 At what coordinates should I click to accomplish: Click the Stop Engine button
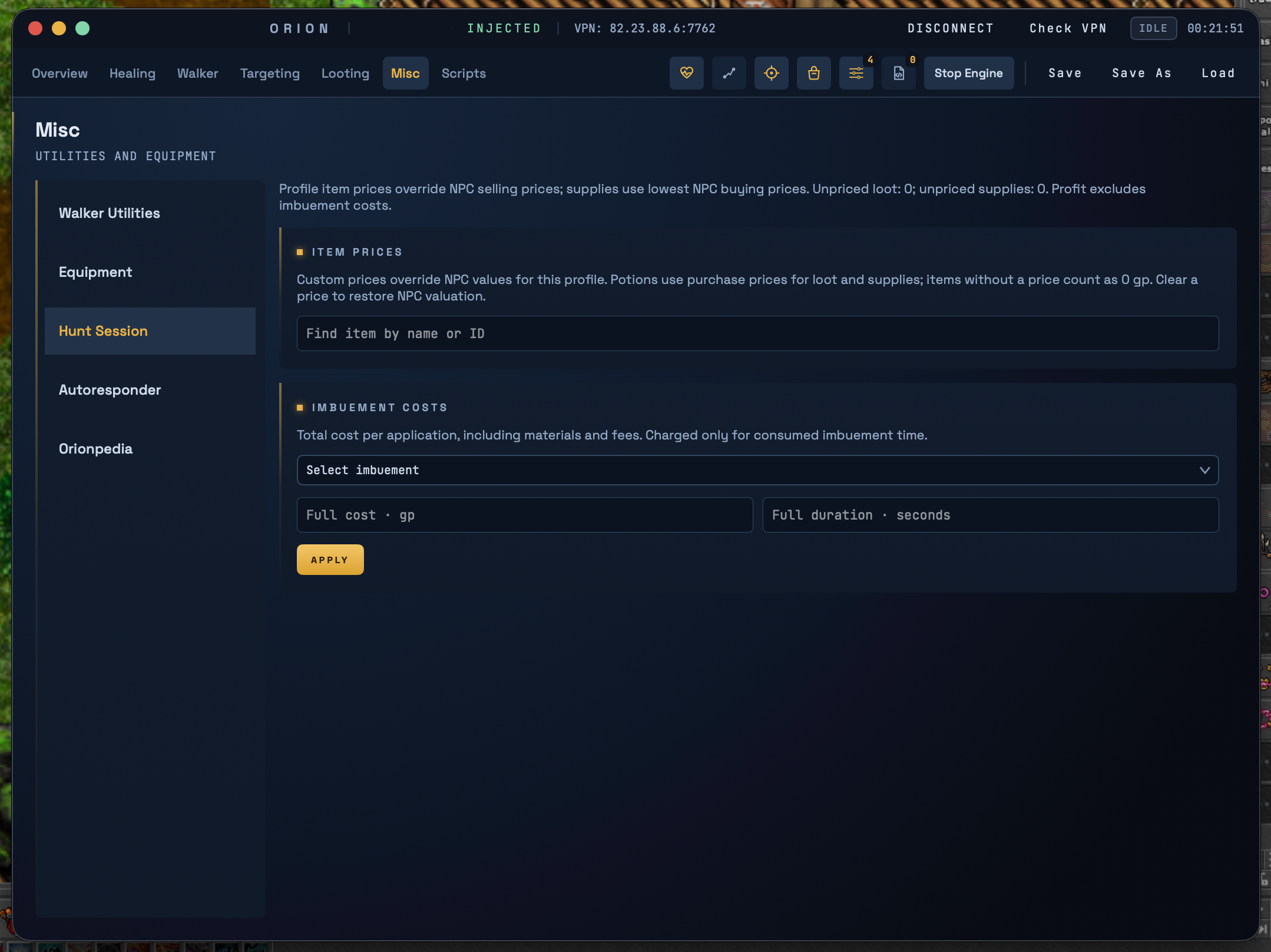tap(968, 73)
